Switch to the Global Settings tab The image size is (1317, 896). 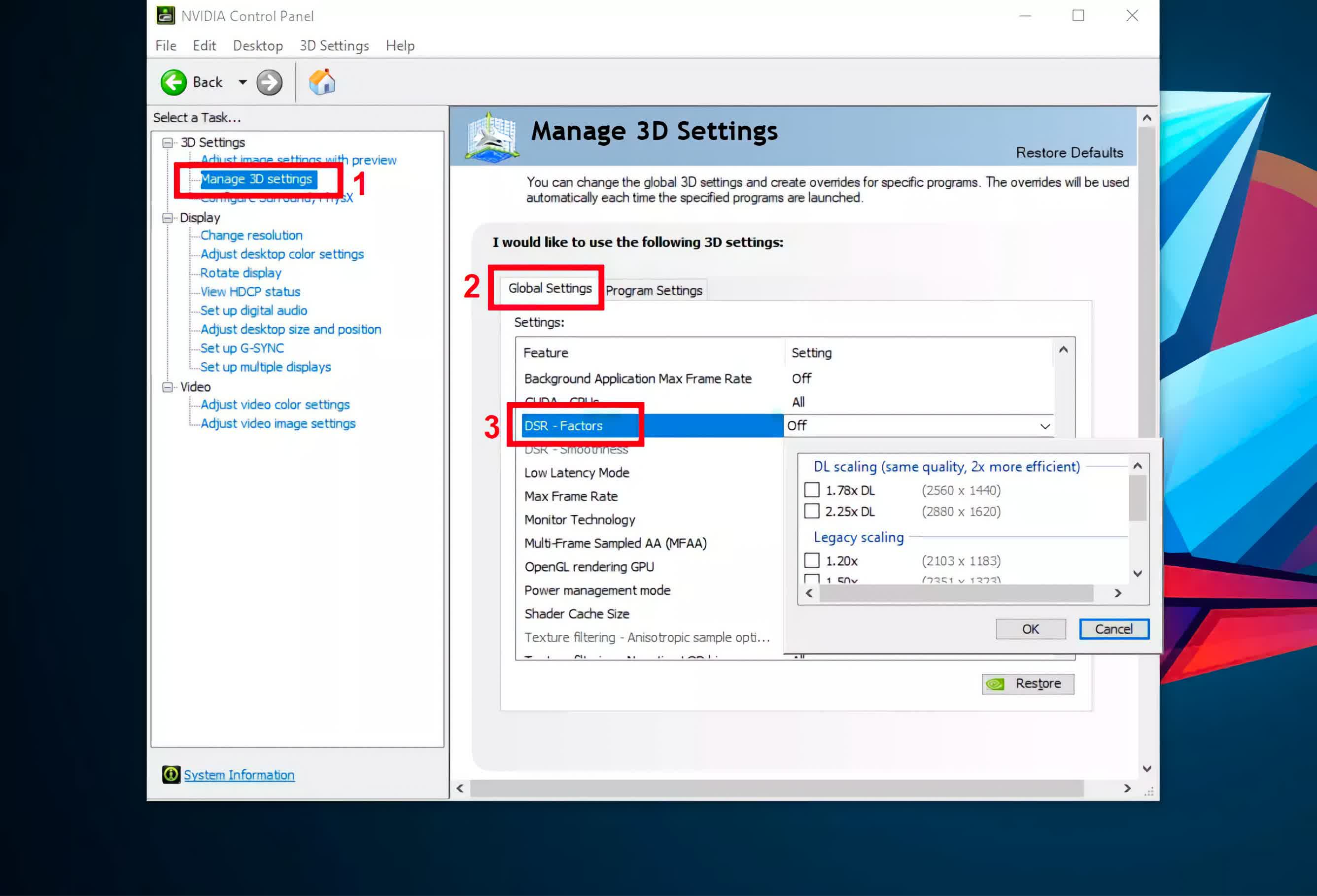tap(550, 288)
